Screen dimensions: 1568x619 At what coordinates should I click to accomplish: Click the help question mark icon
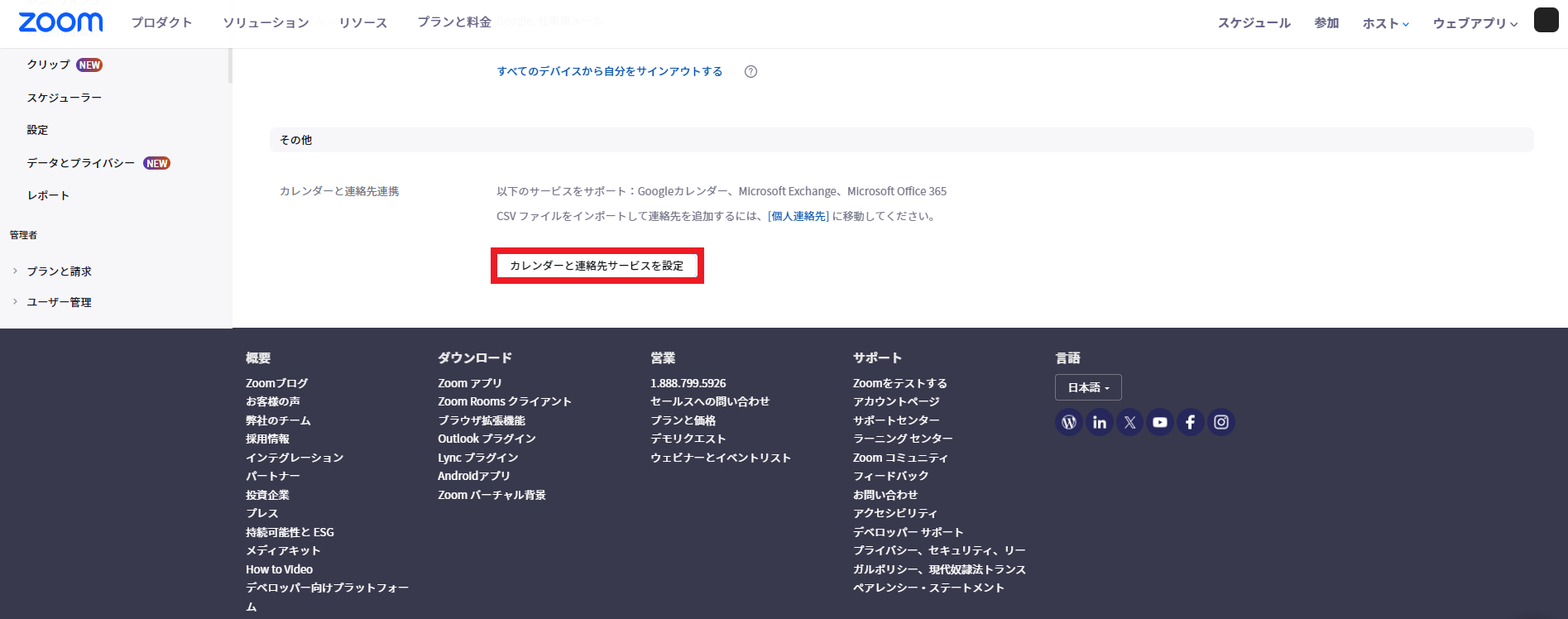click(x=750, y=72)
